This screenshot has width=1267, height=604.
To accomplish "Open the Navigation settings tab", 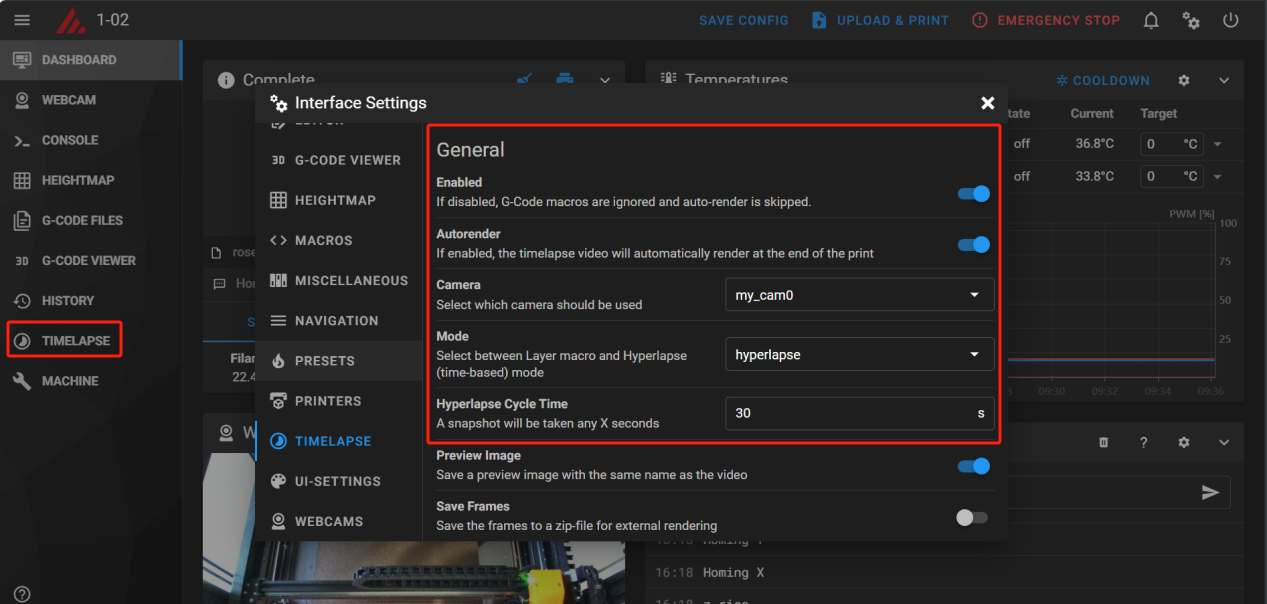I will click(x=339, y=321).
